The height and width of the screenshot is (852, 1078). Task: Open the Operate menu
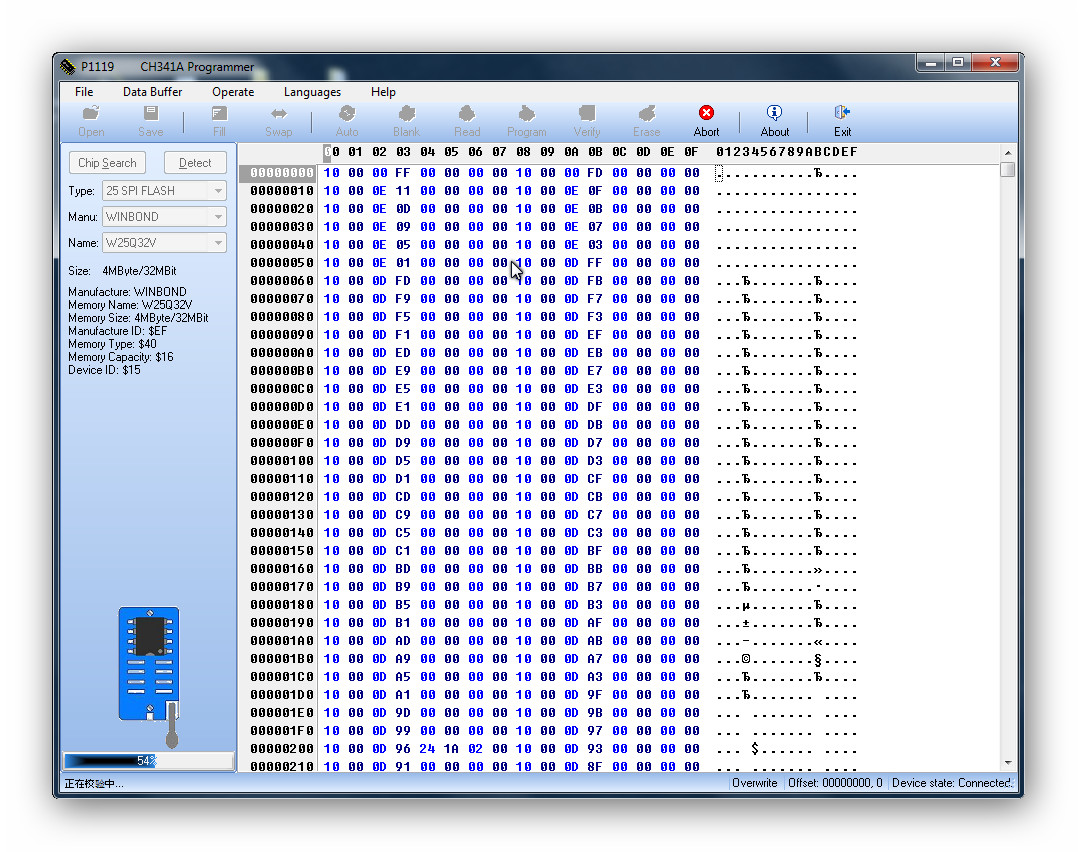click(233, 92)
